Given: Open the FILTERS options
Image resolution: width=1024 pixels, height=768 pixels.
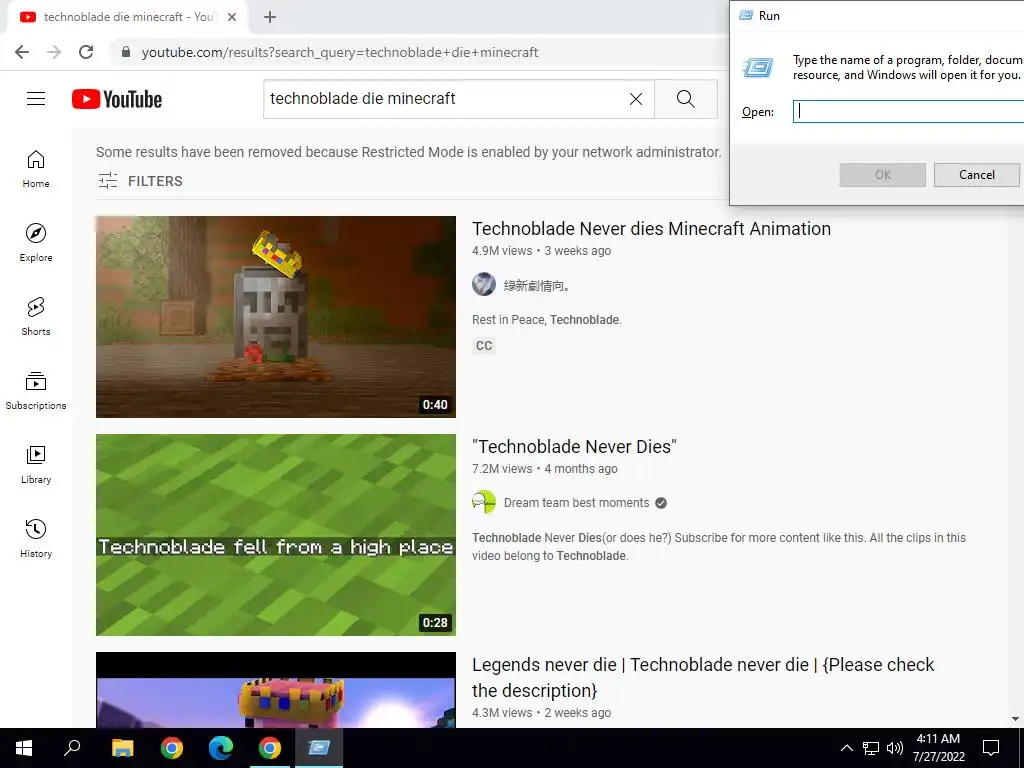Looking at the screenshot, I should (140, 181).
